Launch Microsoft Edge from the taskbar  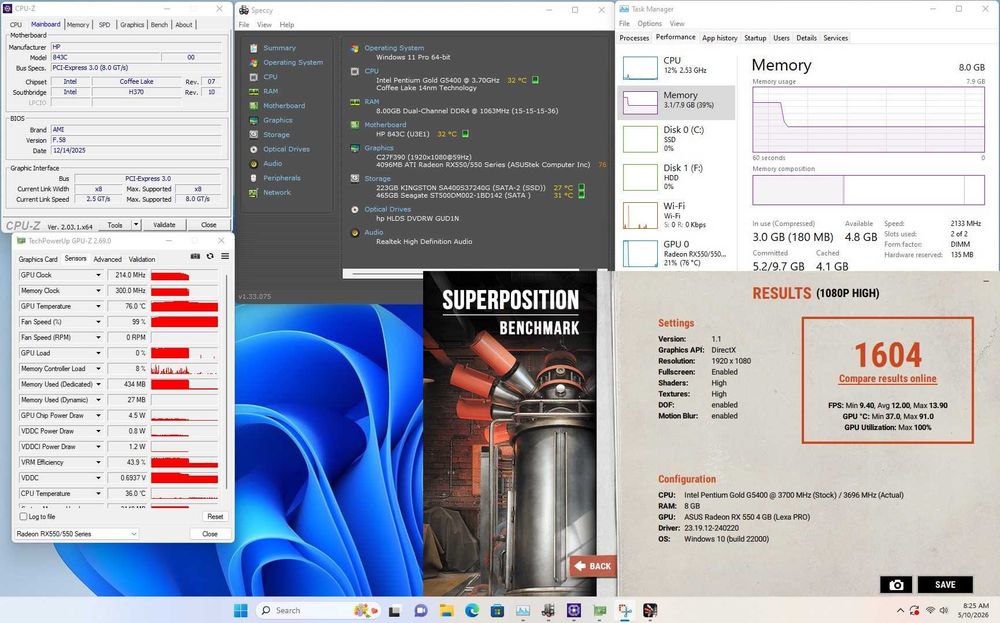click(x=471, y=610)
